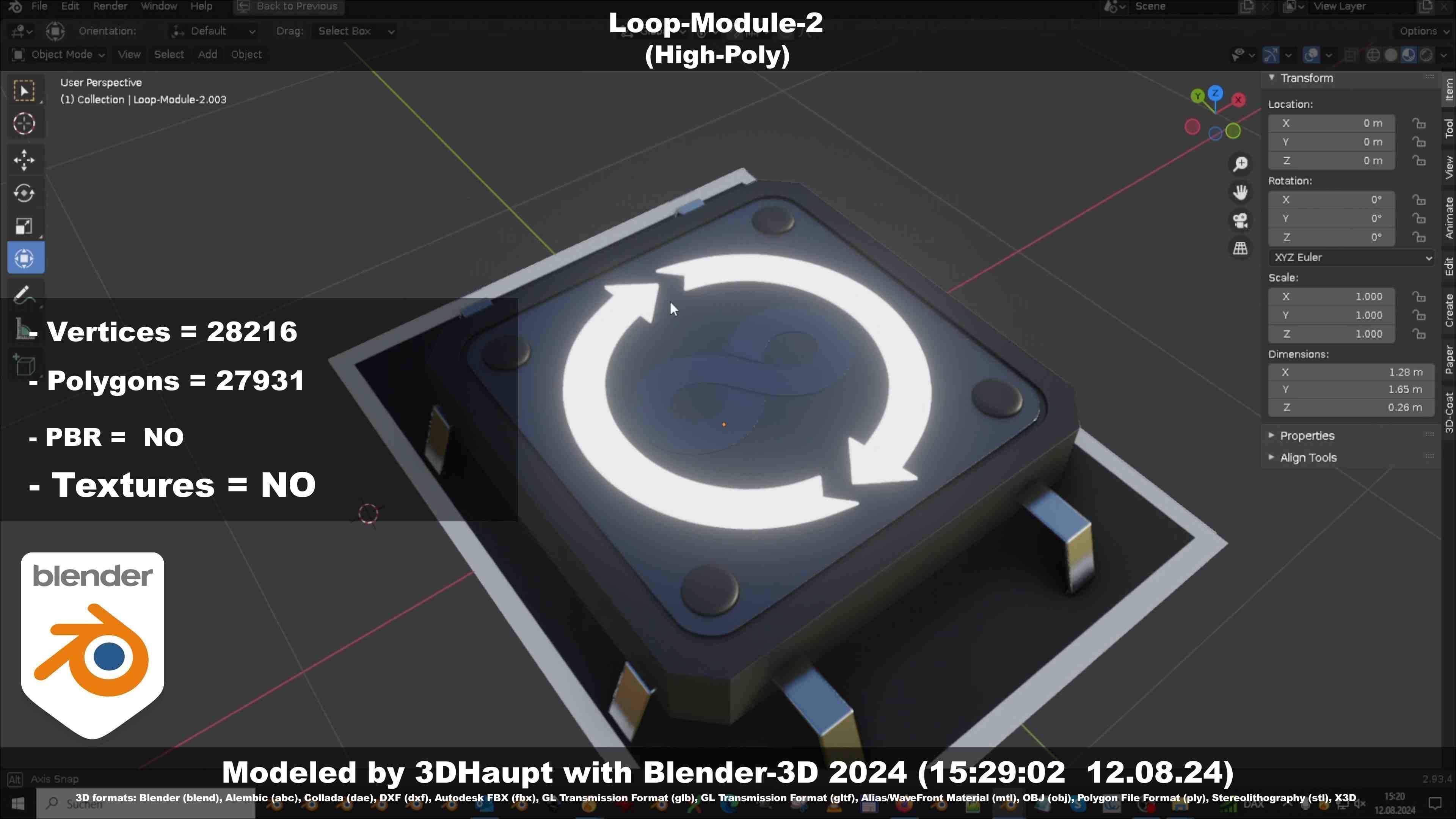Open the shading options dropdown arrow
The height and width of the screenshot is (819, 1456).
(x=1443, y=55)
